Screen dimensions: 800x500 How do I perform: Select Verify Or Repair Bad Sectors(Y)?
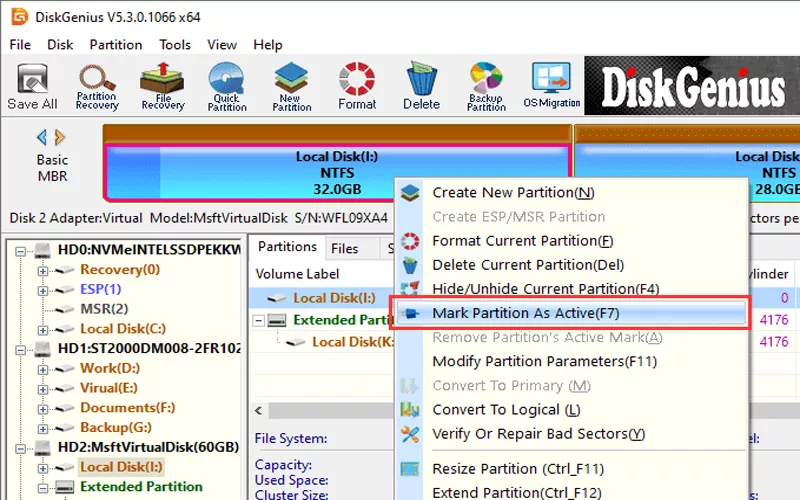(x=570, y=434)
